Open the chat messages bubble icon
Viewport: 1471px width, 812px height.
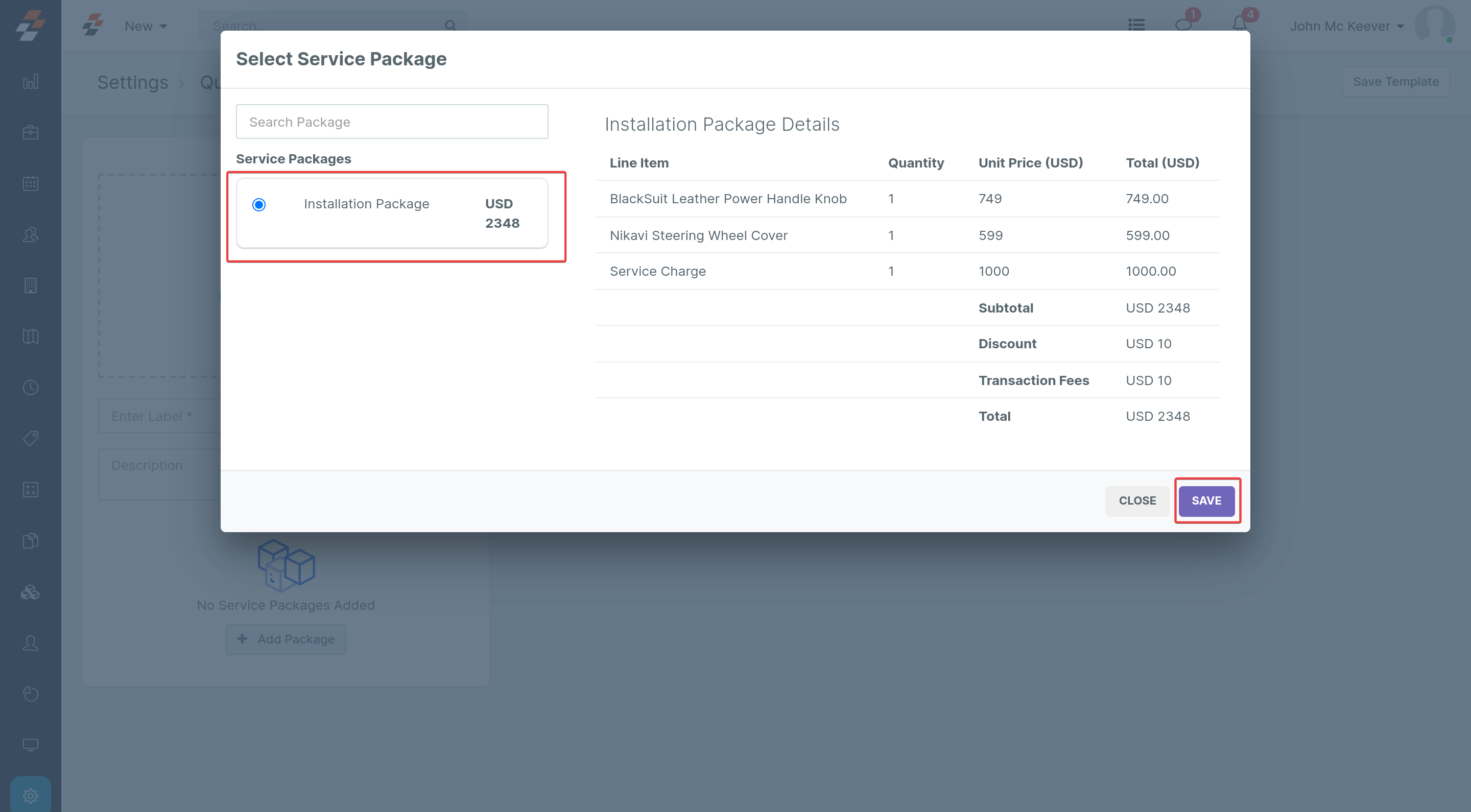click(x=1182, y=25)
